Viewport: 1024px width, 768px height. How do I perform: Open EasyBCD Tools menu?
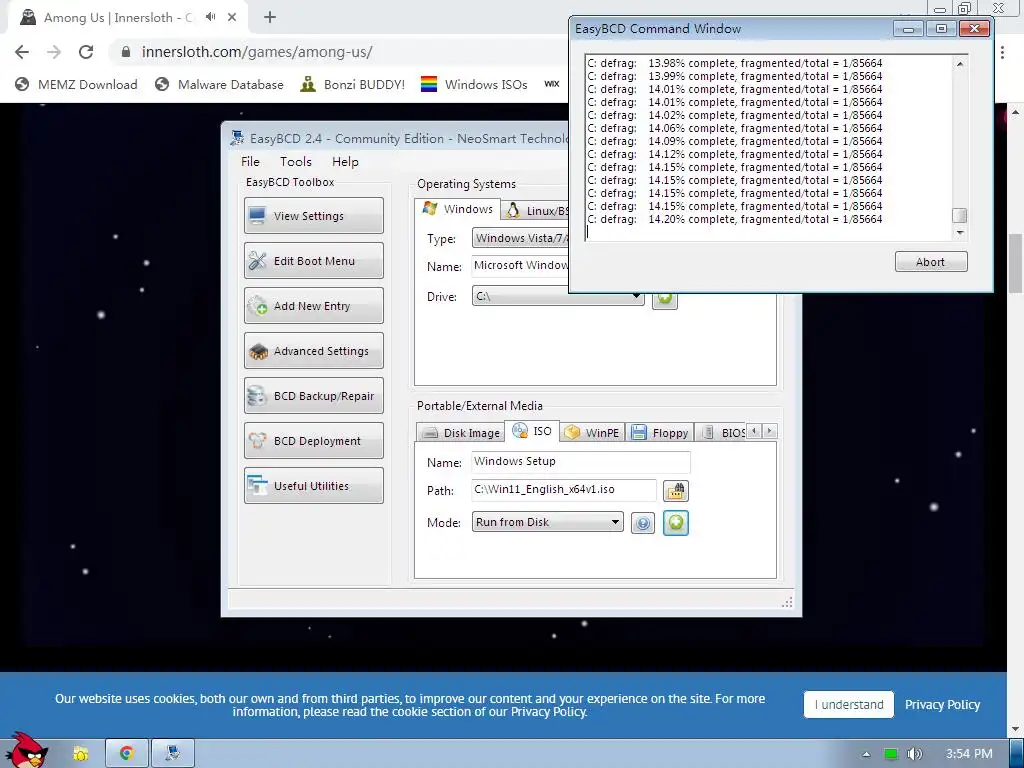[296, 161]
